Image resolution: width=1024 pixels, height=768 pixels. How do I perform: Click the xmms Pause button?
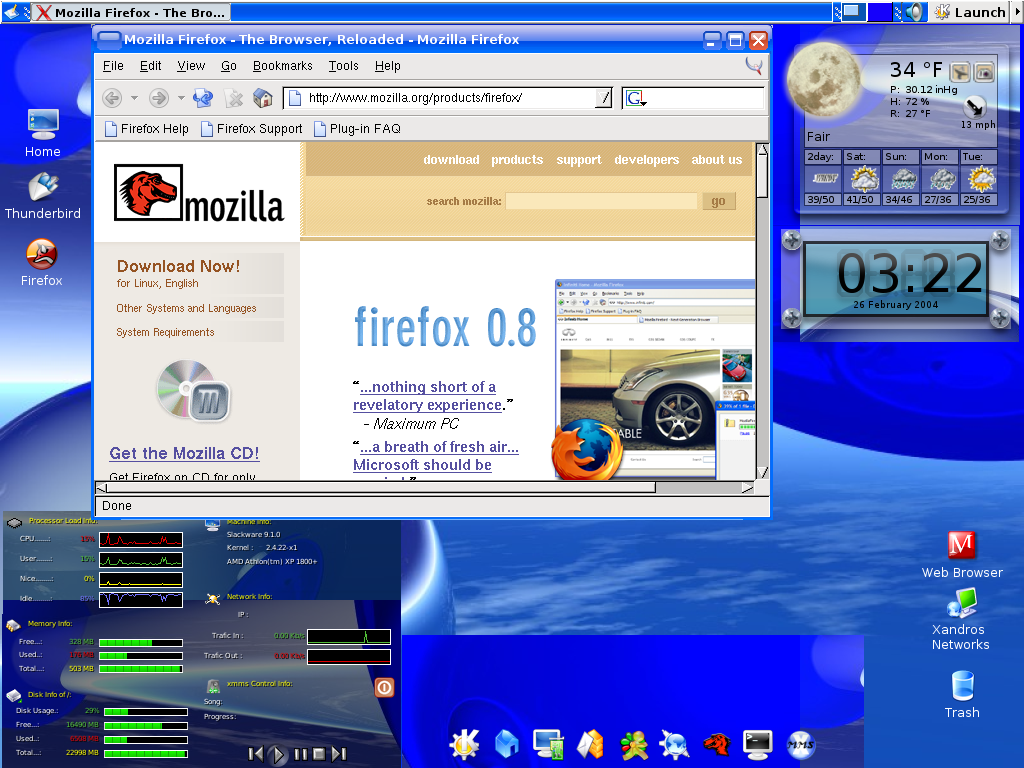point(300,754)
